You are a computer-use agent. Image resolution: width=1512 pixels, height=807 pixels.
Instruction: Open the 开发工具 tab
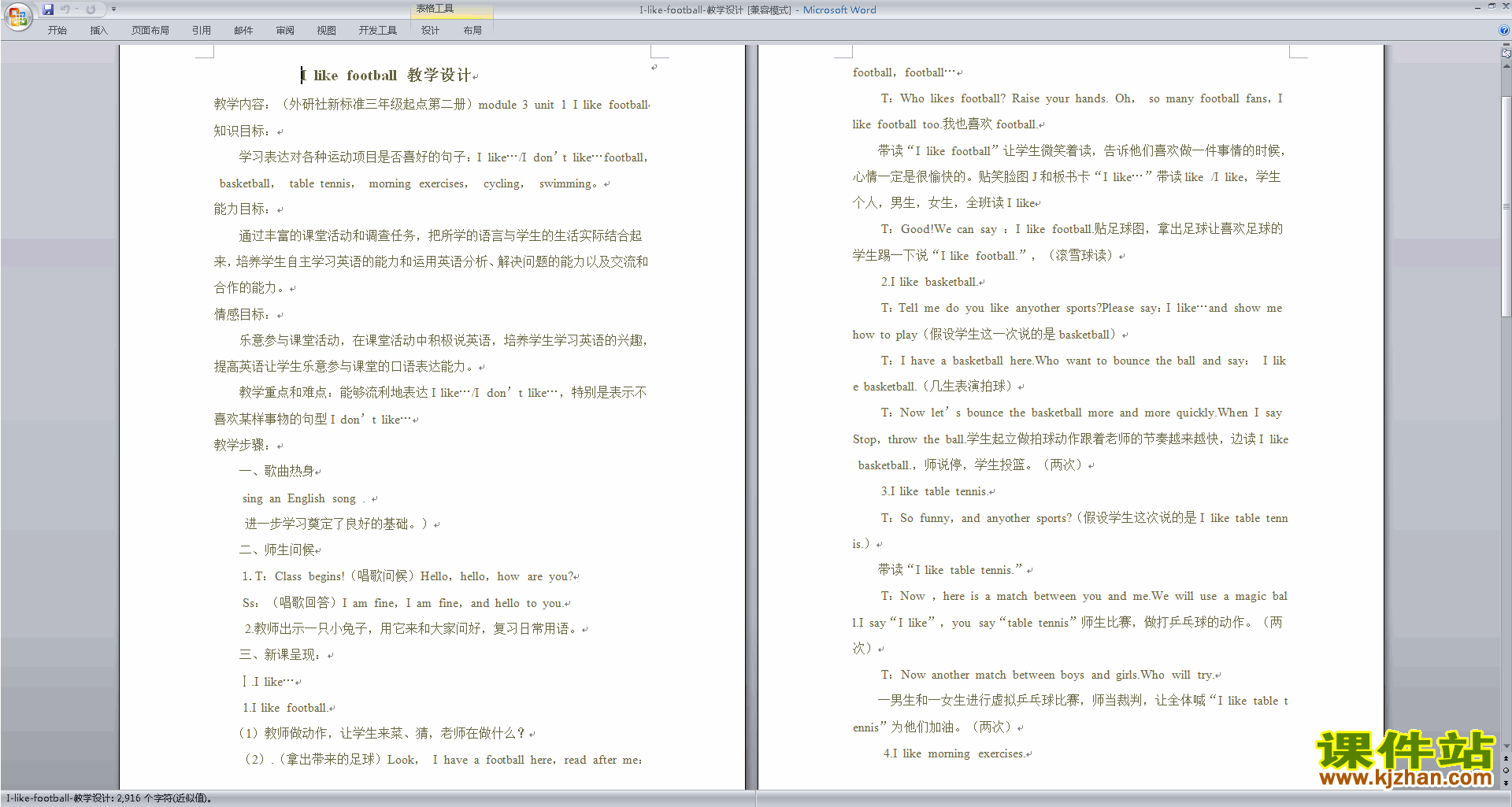(x=378, y=31)
